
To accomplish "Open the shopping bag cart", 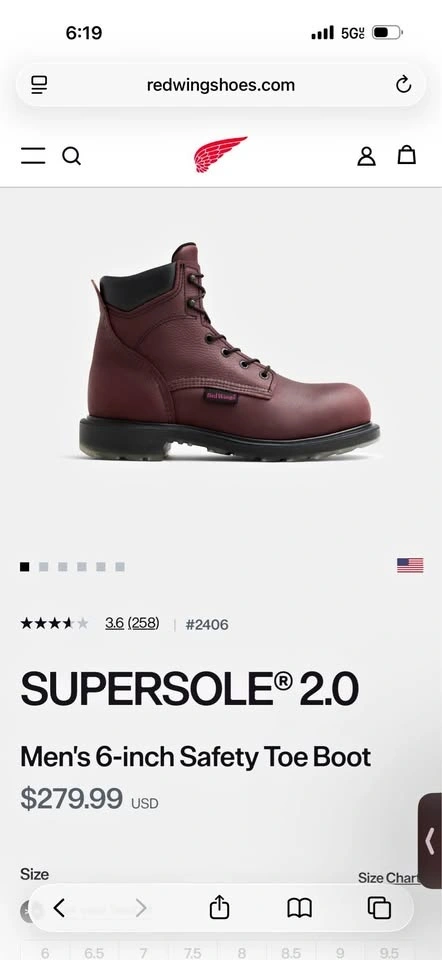I will click(x=406, y=155).
